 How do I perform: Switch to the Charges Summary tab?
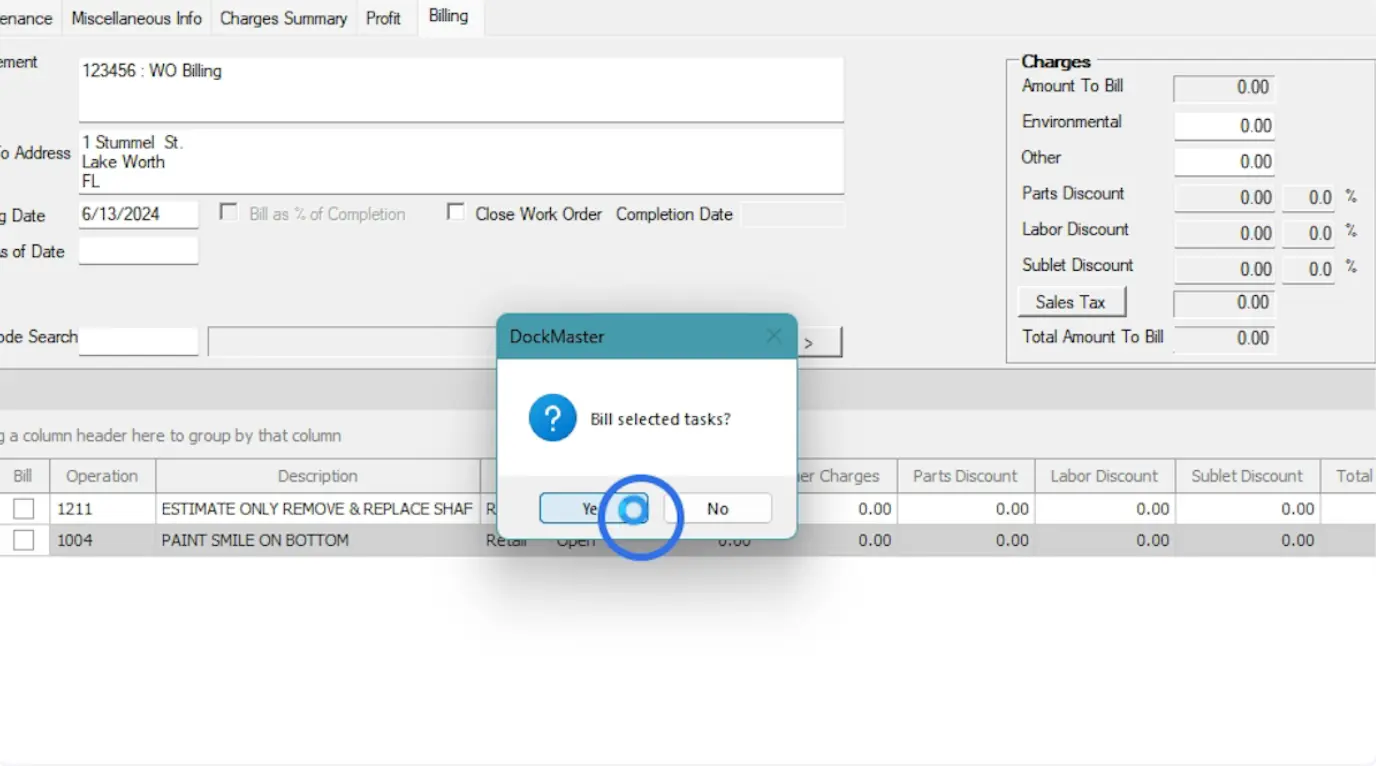pyautogui.click(x=283, y=18)
